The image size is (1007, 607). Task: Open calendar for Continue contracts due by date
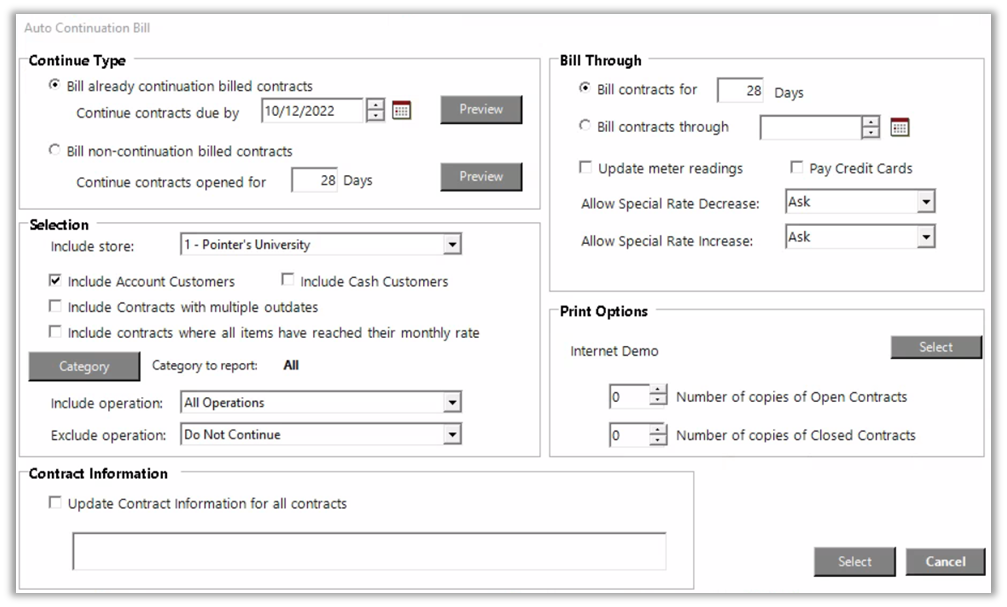pyautogui.click(x=401, y=110)
